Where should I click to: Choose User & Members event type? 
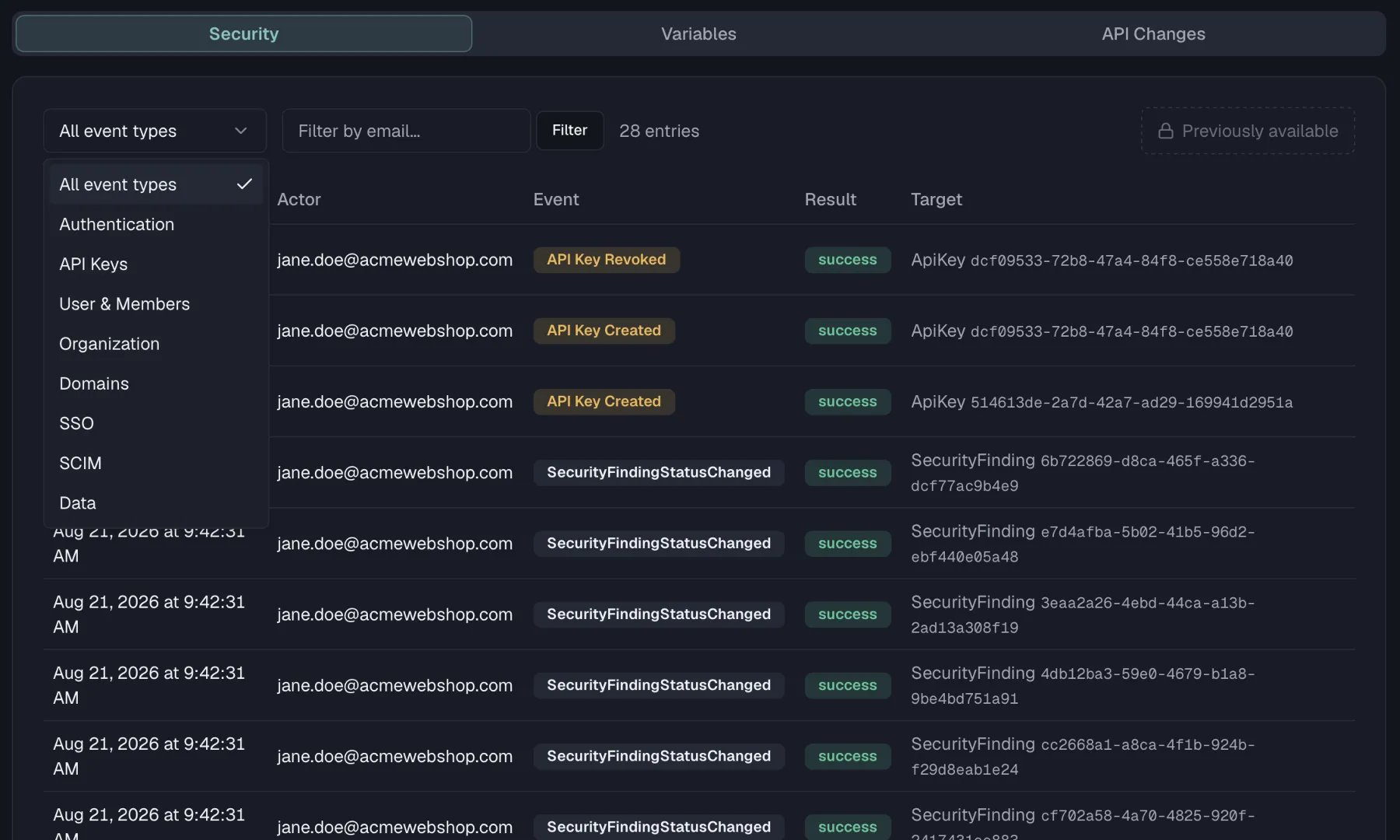[156, 303]
